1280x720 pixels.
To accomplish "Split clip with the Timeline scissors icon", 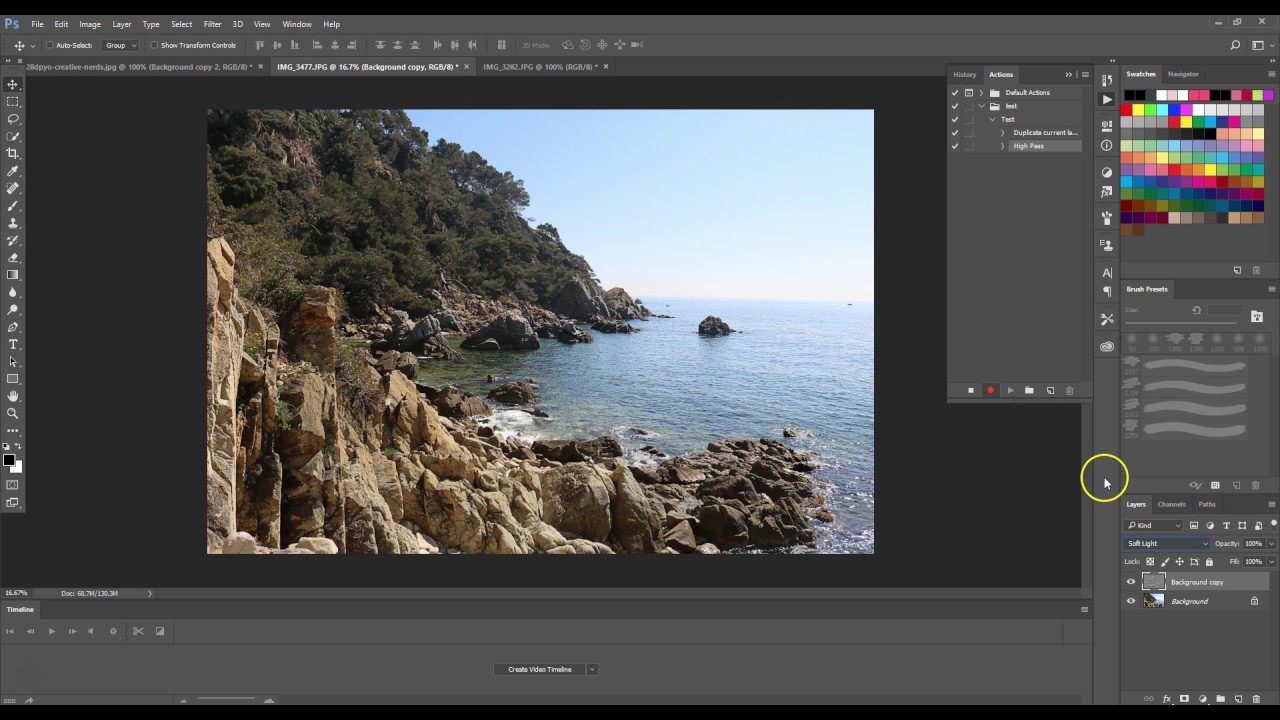I will (138, 631).
